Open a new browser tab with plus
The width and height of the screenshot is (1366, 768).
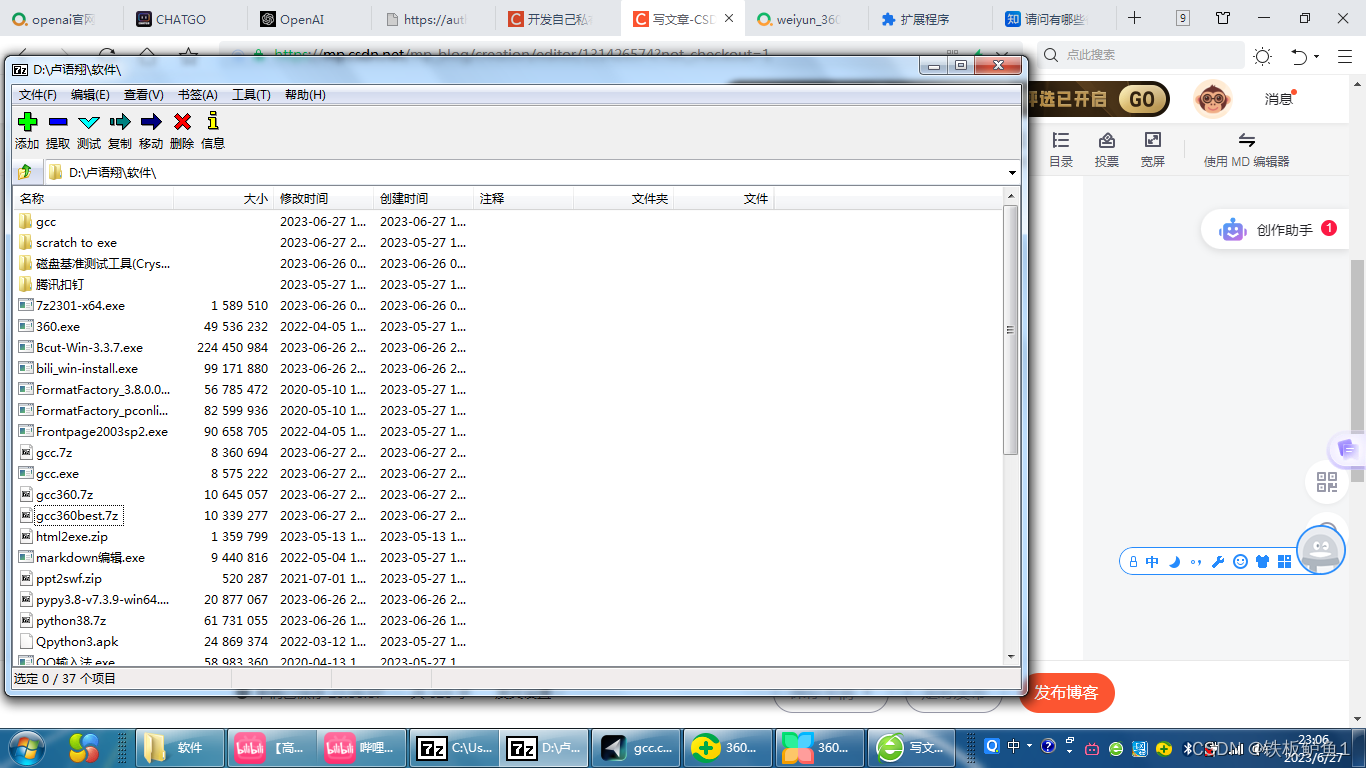(1135, 18)
